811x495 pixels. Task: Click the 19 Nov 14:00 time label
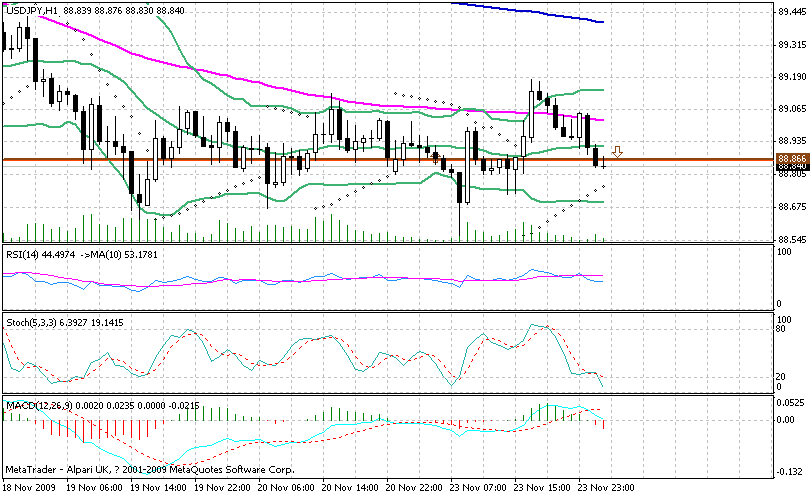[x=158, y=488]
